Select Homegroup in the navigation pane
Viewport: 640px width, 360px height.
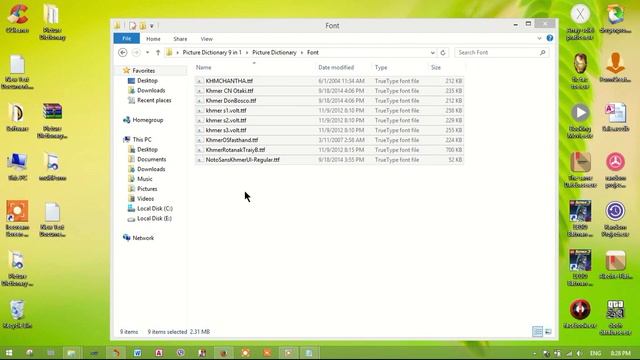coord(147,120)
